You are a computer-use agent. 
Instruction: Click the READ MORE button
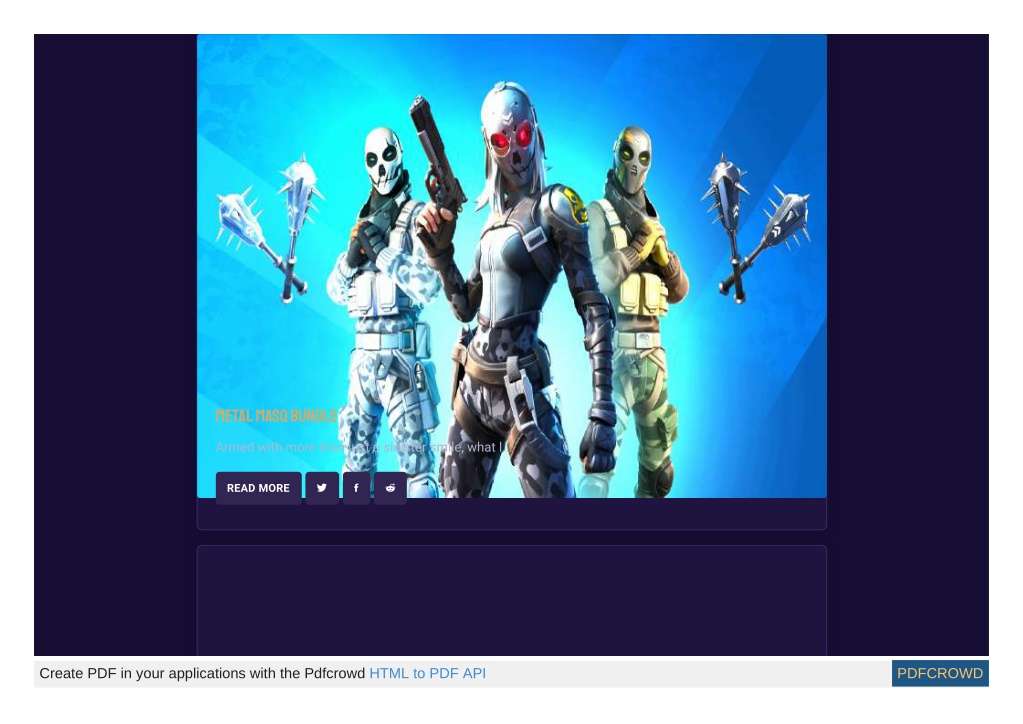(258, 488)
